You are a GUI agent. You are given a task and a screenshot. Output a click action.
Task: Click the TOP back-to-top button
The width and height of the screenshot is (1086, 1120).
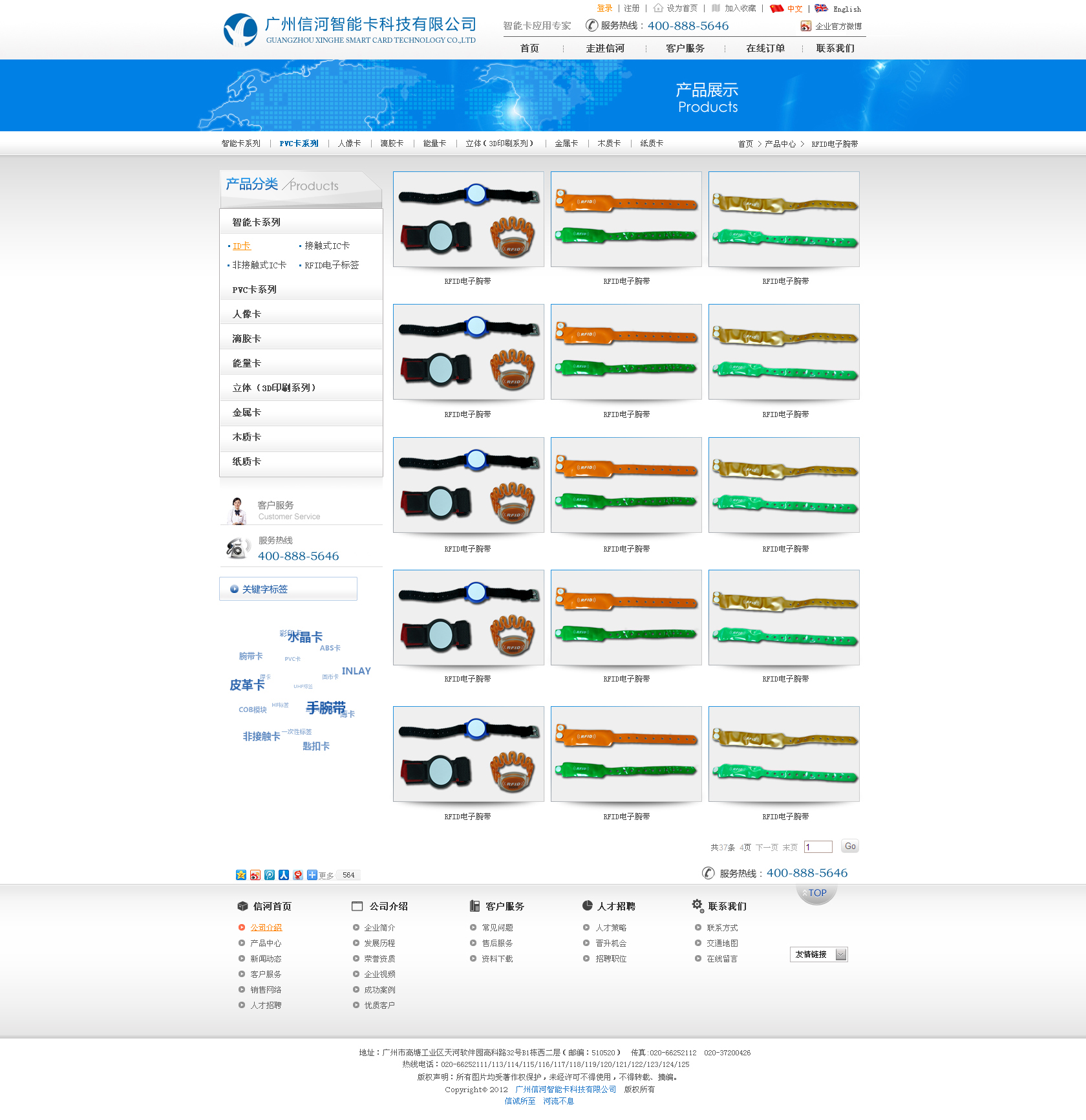[x=816, y=893]
